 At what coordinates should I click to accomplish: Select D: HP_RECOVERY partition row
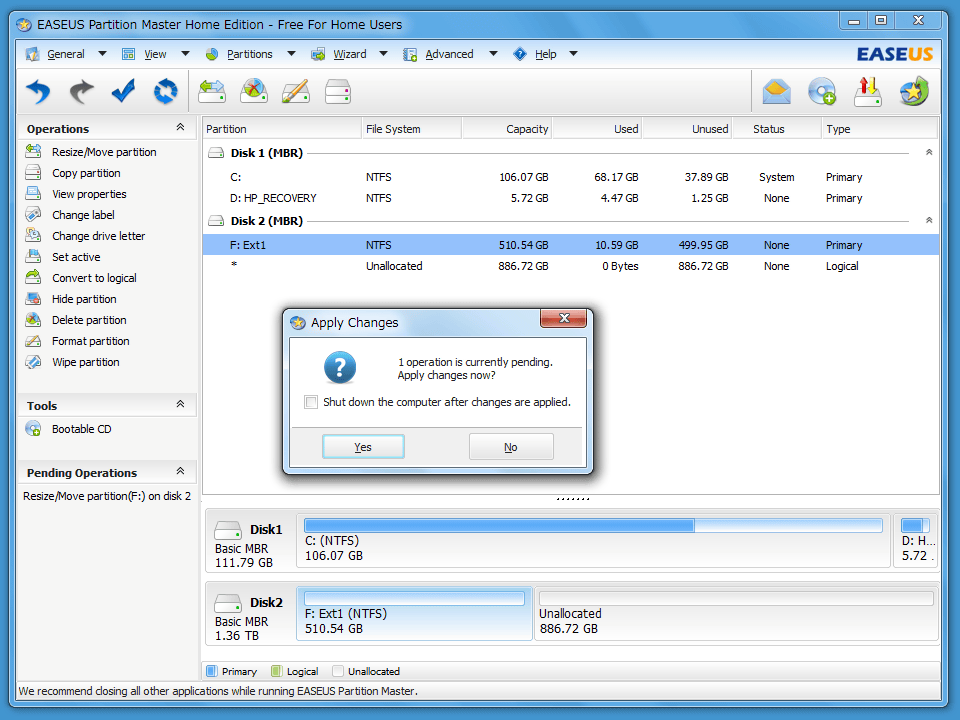click(x=571, y=198)
